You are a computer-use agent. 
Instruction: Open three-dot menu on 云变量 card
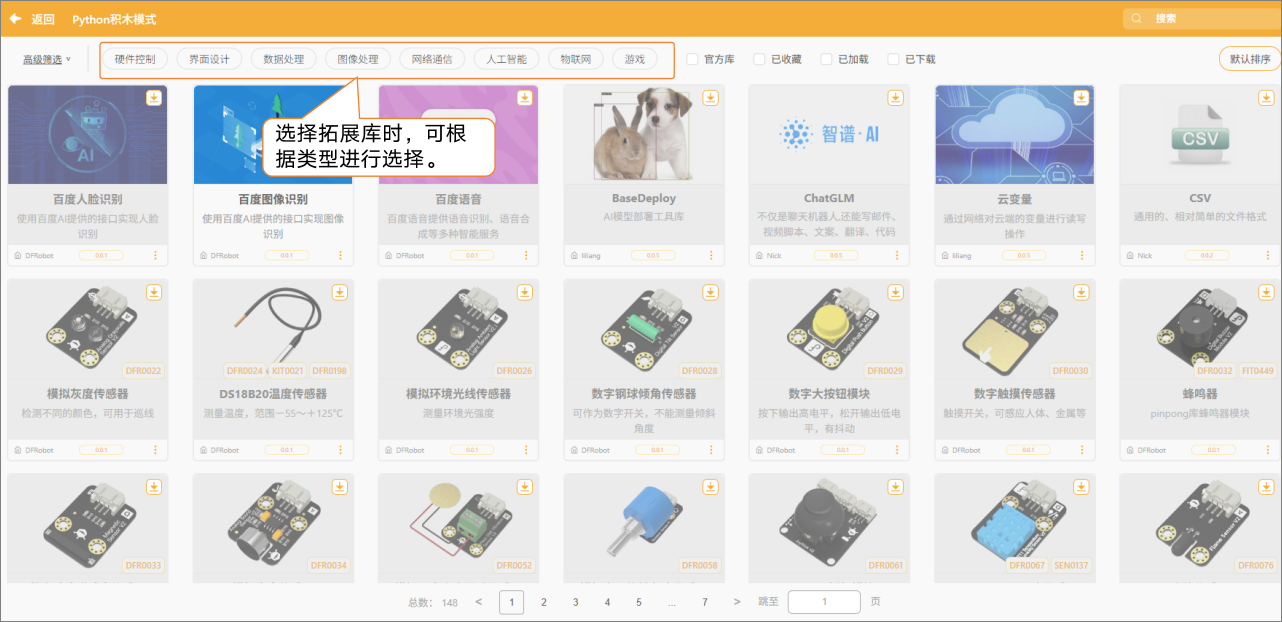tap(1082, 255)
